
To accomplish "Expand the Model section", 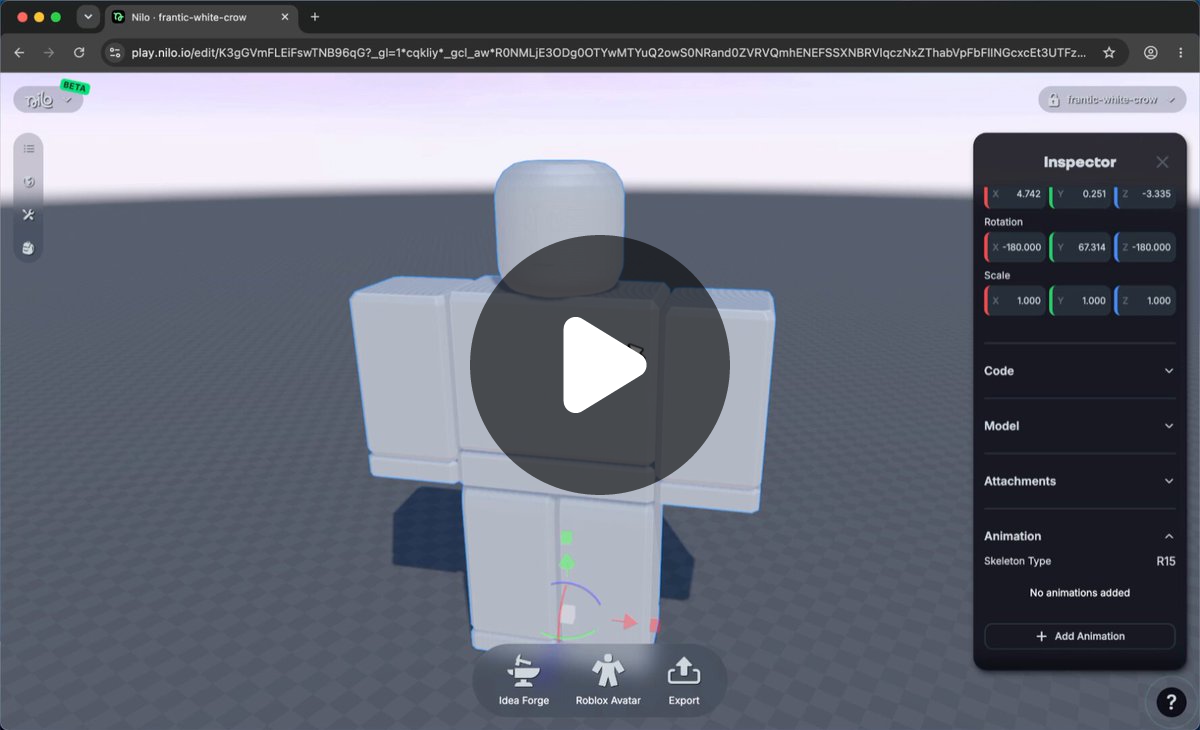I will pos(1080,426).
